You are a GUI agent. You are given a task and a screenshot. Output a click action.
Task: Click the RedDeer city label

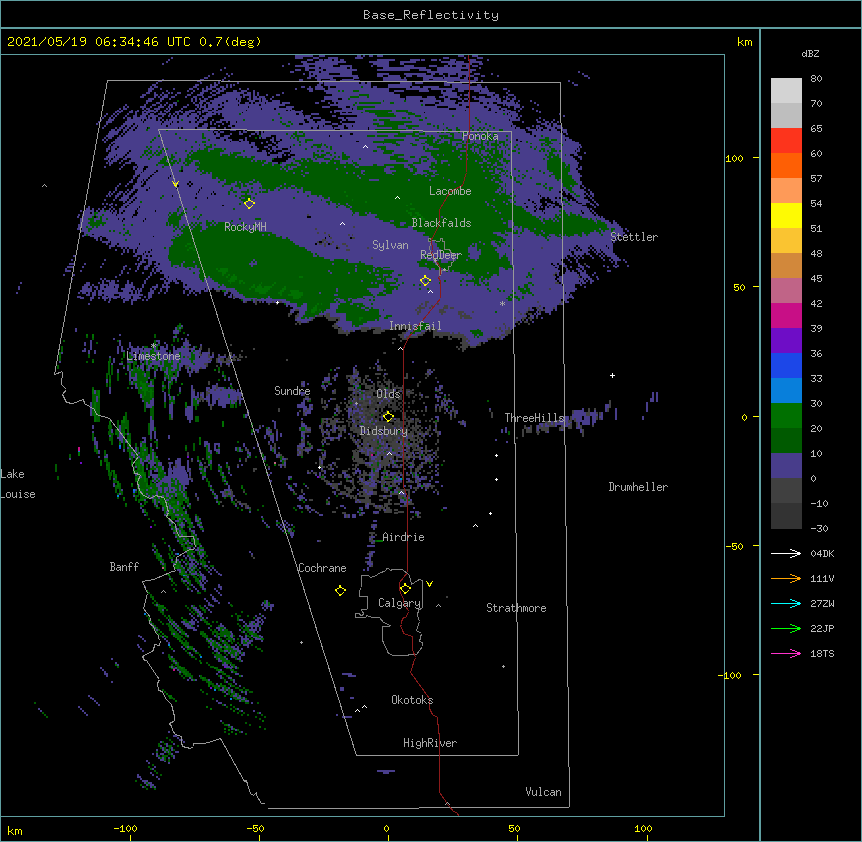pyautogui.click(x=441, y=255)
